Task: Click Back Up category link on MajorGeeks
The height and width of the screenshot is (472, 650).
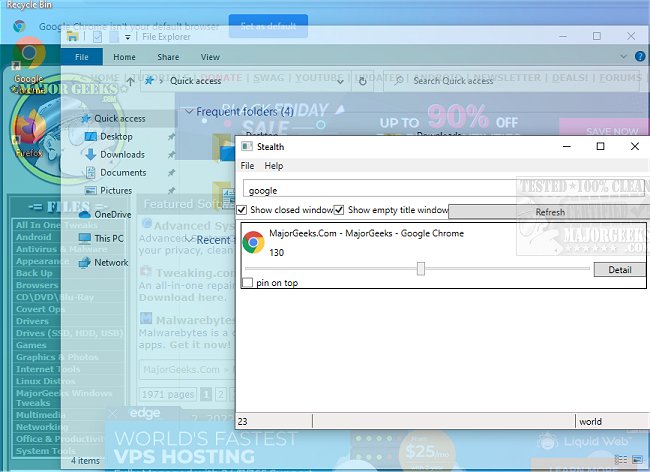Action: 34,273
